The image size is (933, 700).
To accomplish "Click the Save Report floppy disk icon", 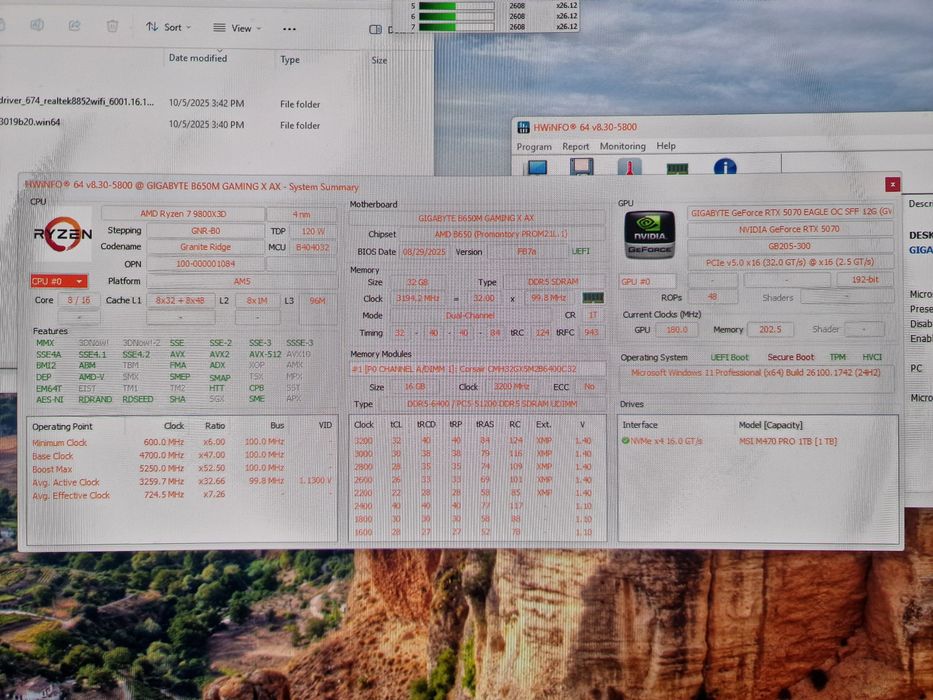I will 581,167.
